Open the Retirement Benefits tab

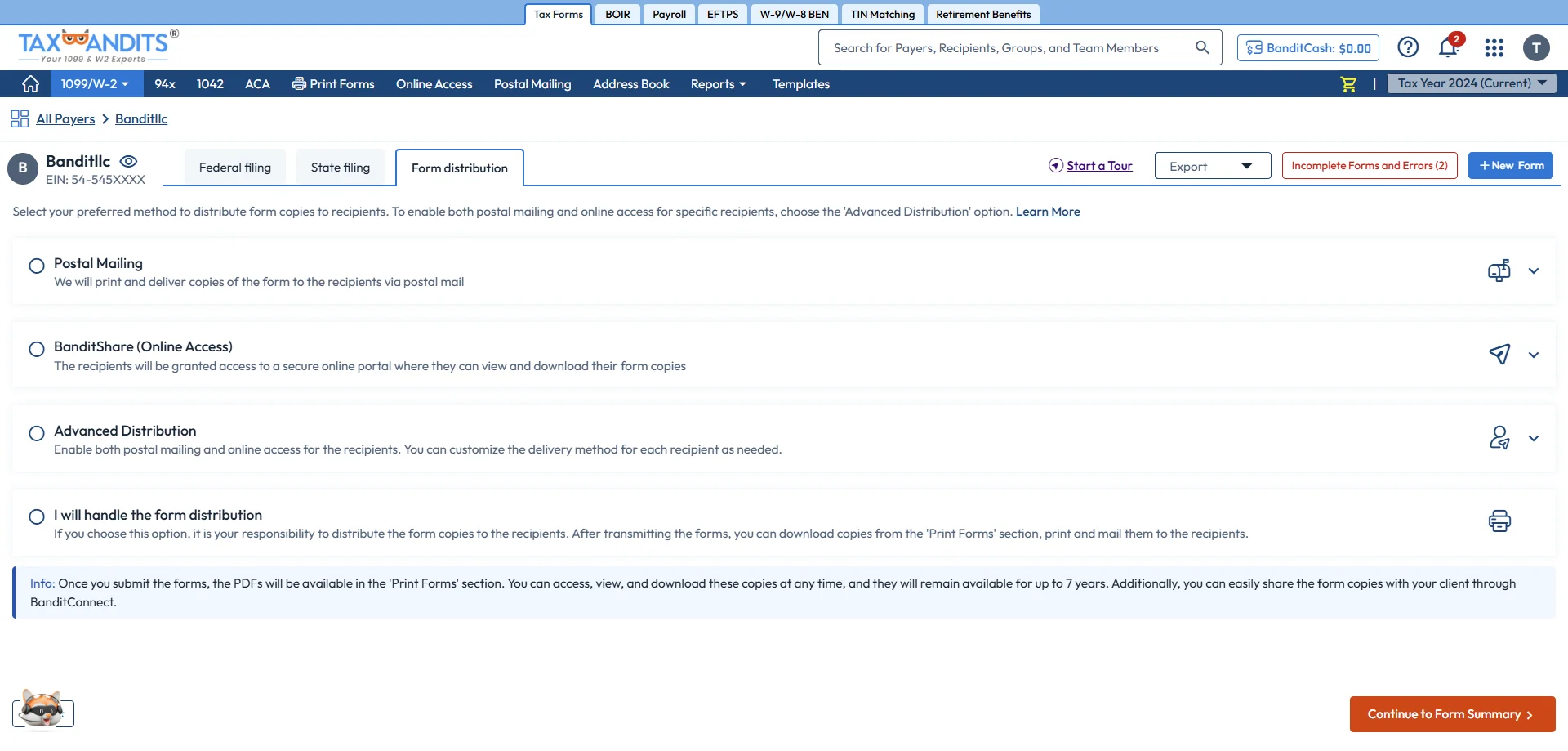coord(983,15)
